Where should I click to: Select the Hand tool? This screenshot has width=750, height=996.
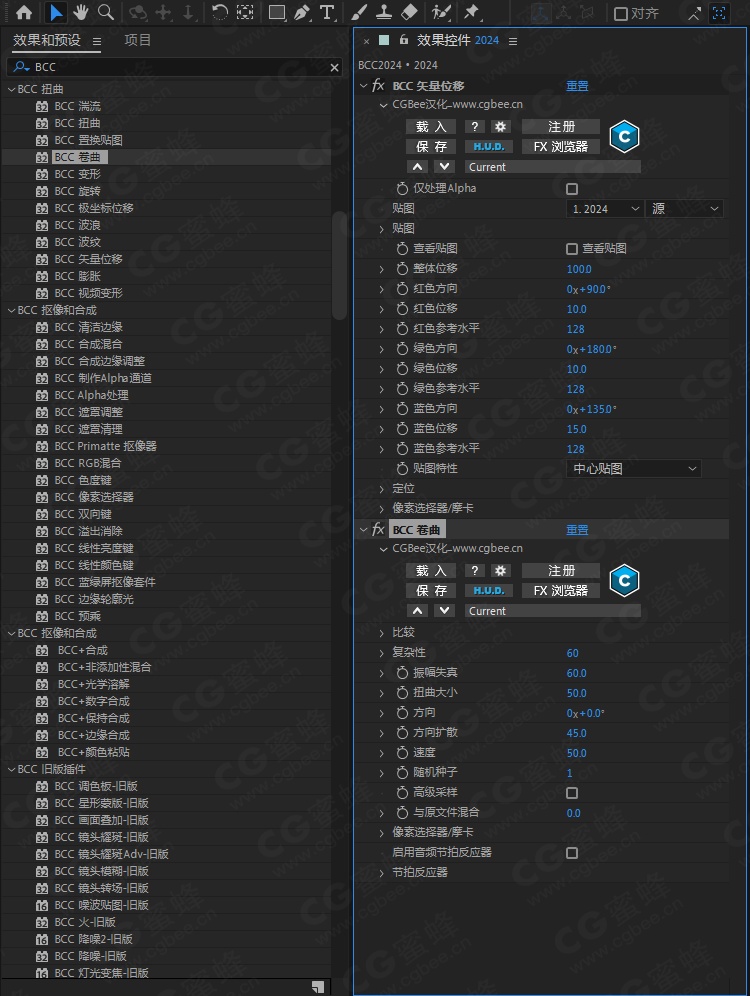point(81,12)
